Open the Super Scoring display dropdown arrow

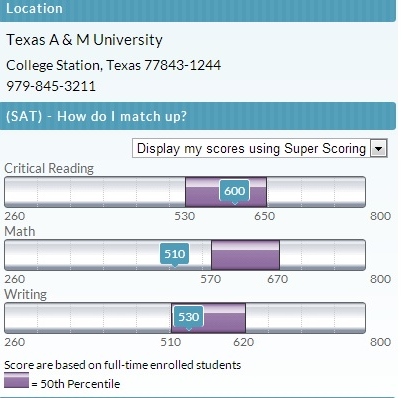[379, 148]
